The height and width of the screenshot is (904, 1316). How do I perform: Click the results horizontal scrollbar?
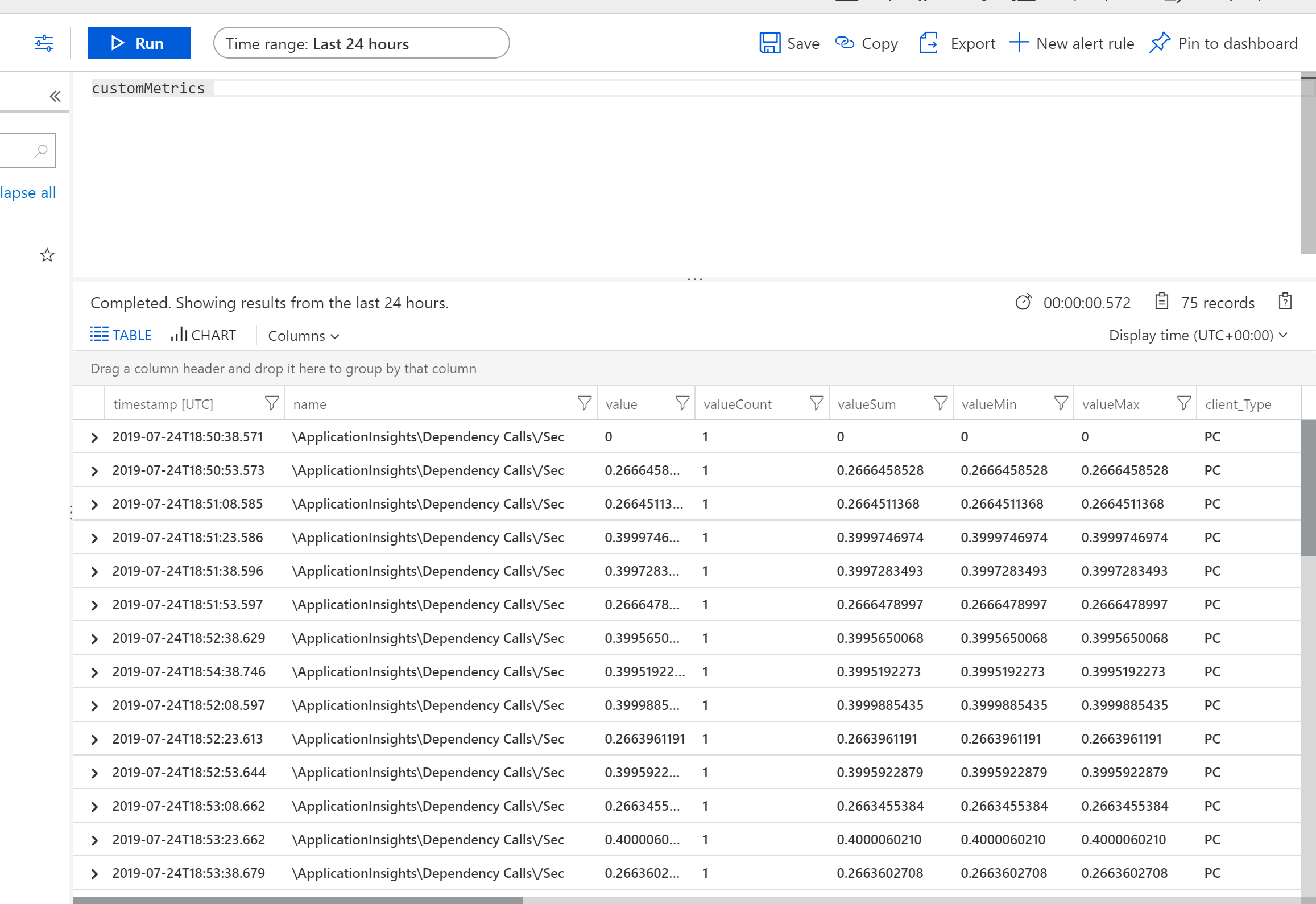(x=297, y=900)
